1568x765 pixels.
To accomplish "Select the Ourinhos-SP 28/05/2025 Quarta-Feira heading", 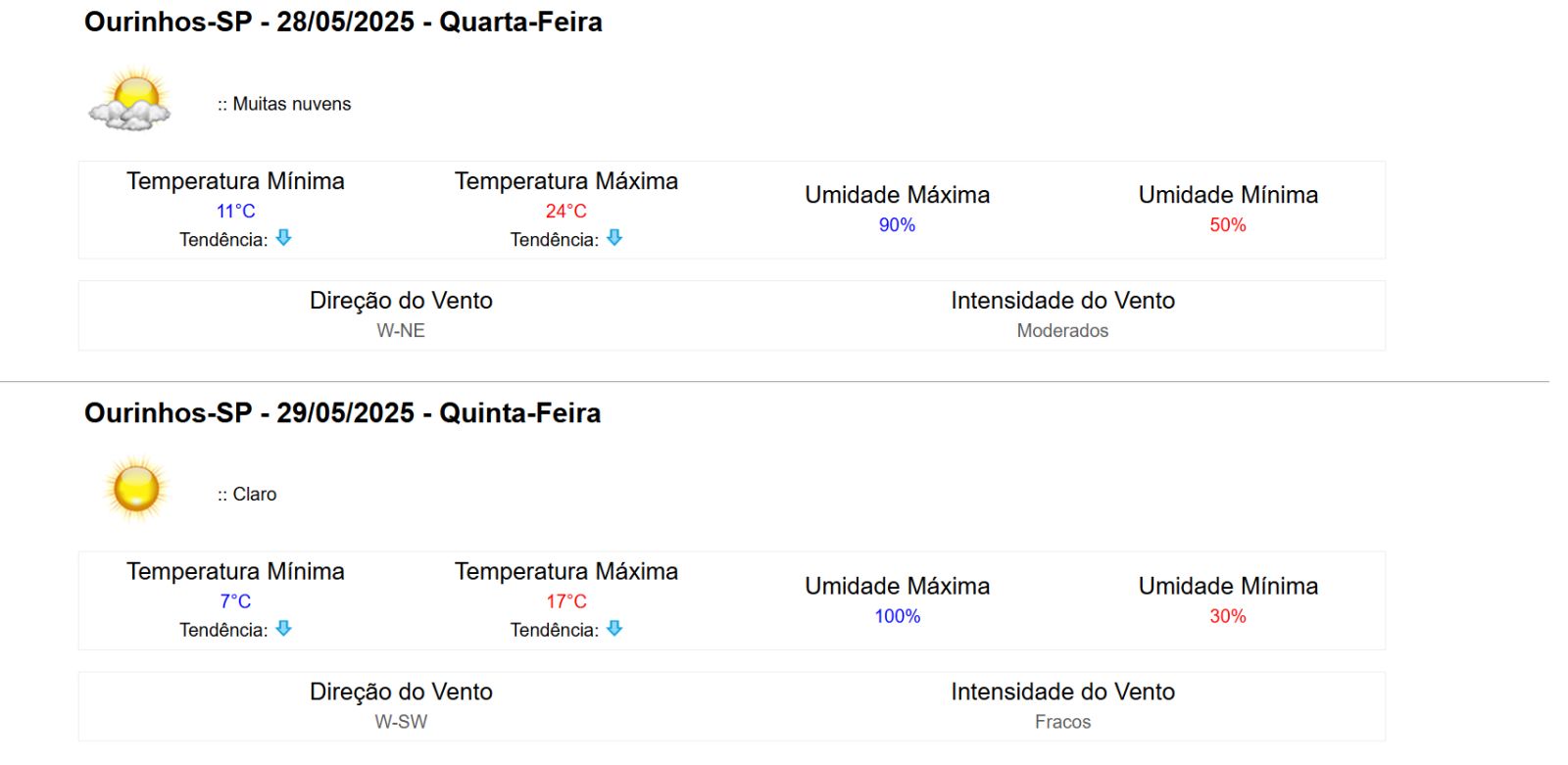I will 343,23.
